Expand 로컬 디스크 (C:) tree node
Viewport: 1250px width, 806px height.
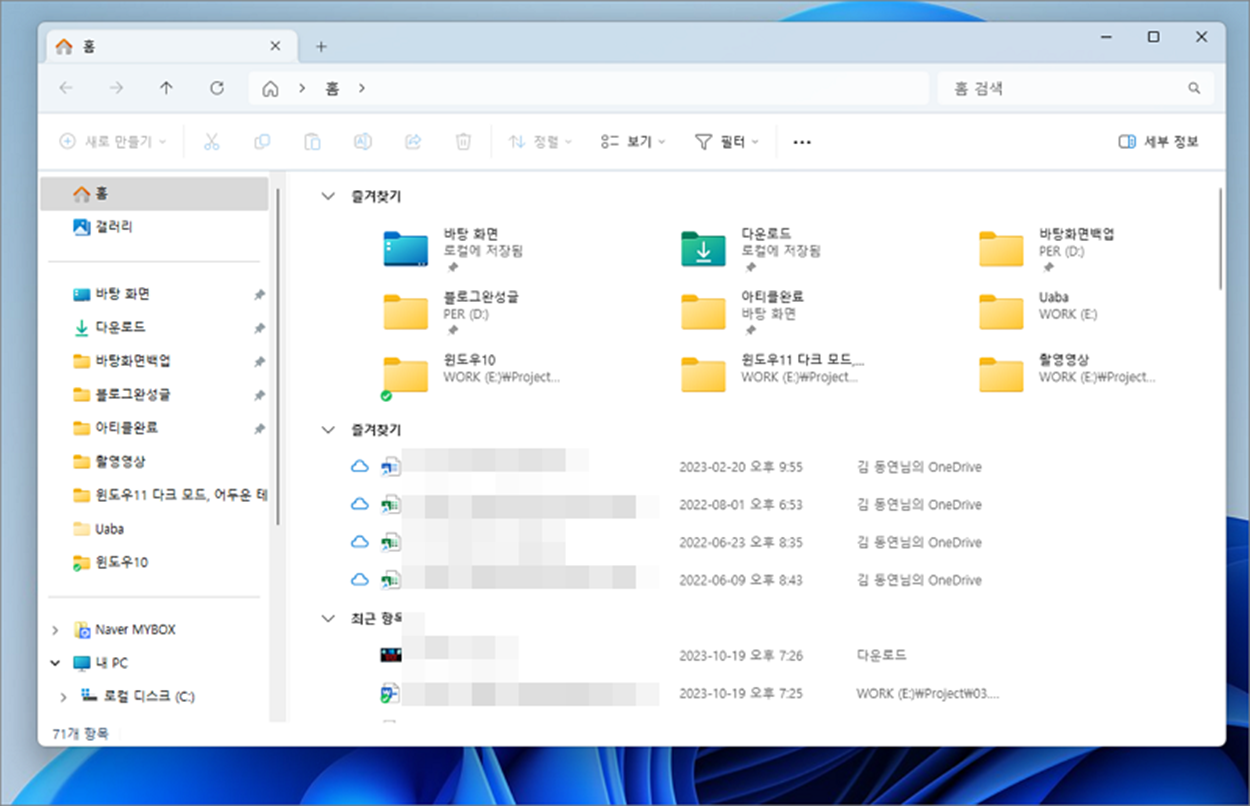[x=64, y=696]
